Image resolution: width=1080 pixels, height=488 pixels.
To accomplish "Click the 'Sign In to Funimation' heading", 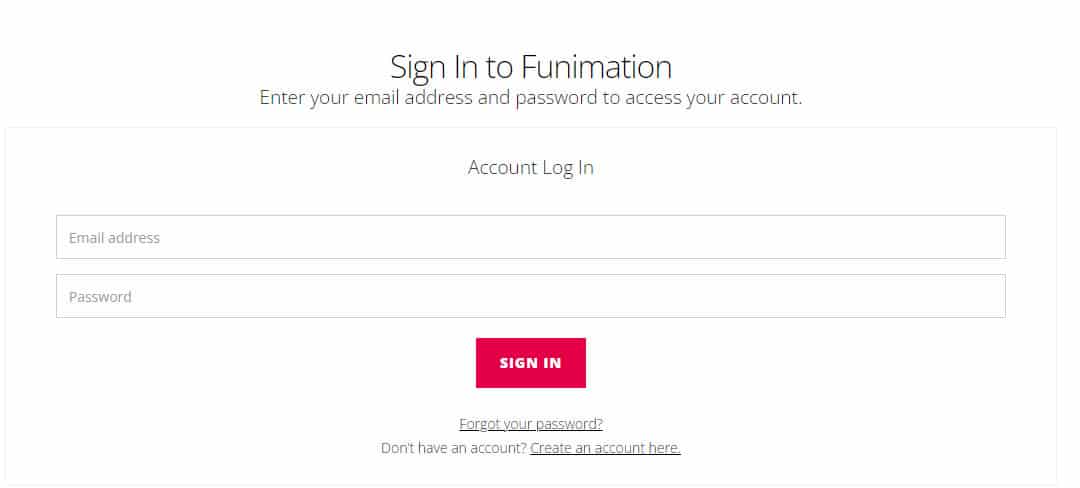I will pyautogui.click(x=530, y=67).
